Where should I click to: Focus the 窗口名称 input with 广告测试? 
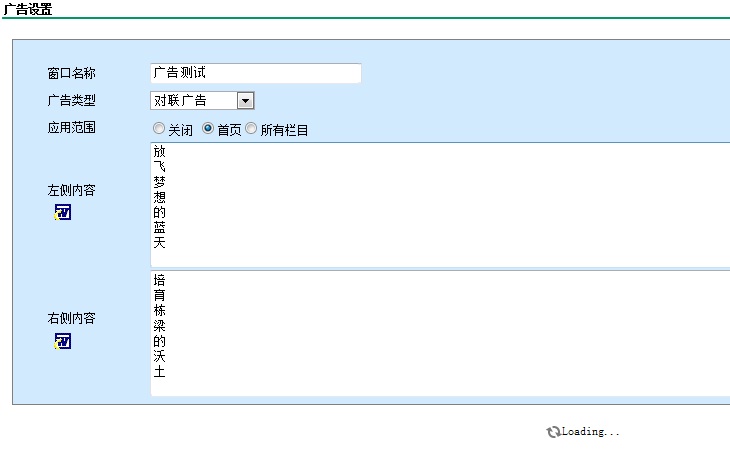point(255,73)
